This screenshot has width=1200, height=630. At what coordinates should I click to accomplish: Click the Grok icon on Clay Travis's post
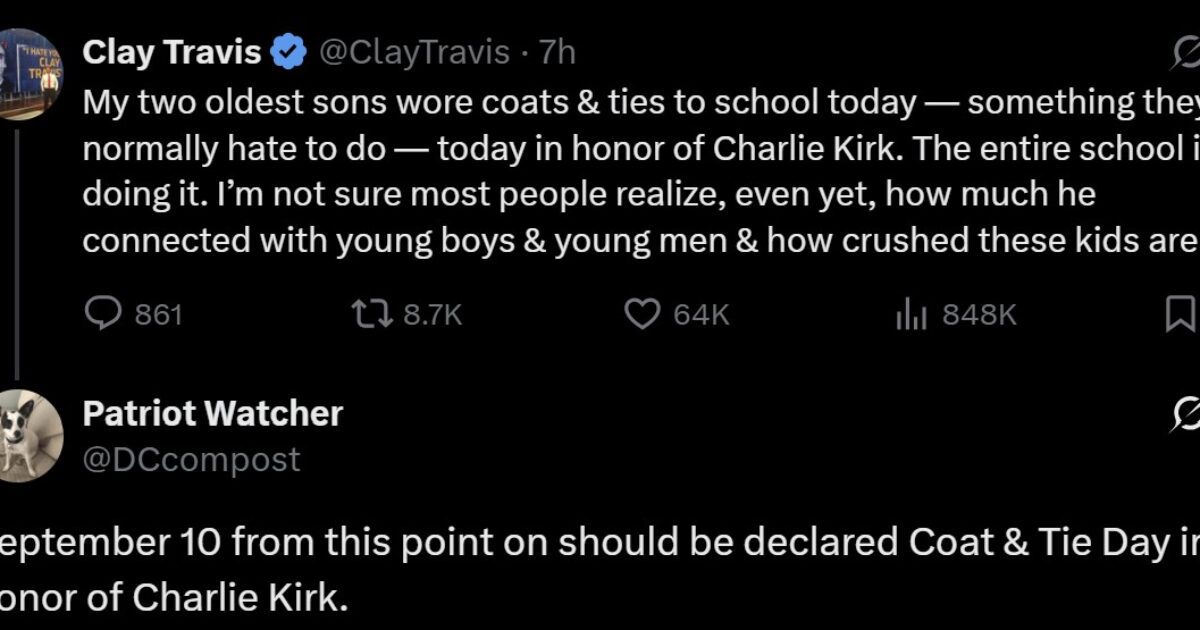(x=1186, y=53)
